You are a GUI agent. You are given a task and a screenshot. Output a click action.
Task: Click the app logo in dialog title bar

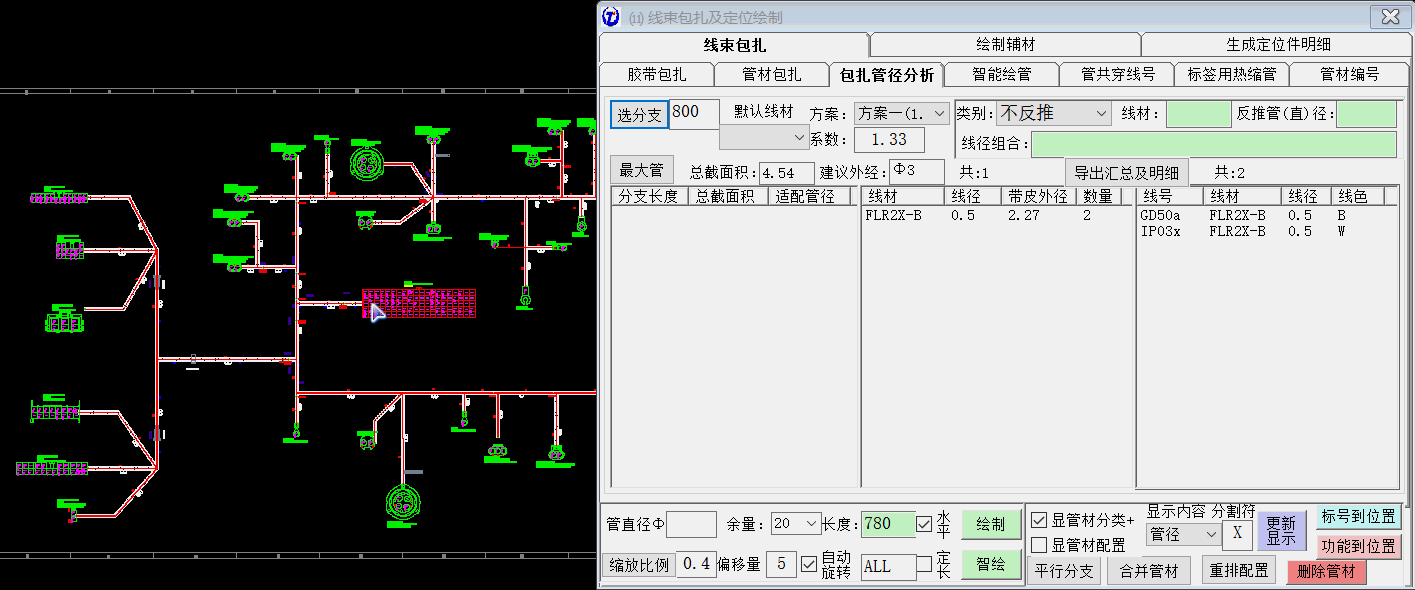coord(611,17)
